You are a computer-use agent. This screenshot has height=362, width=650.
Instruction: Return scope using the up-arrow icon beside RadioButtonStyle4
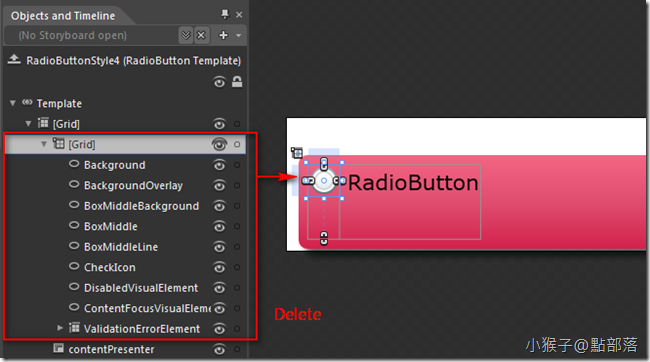point(14,60)
